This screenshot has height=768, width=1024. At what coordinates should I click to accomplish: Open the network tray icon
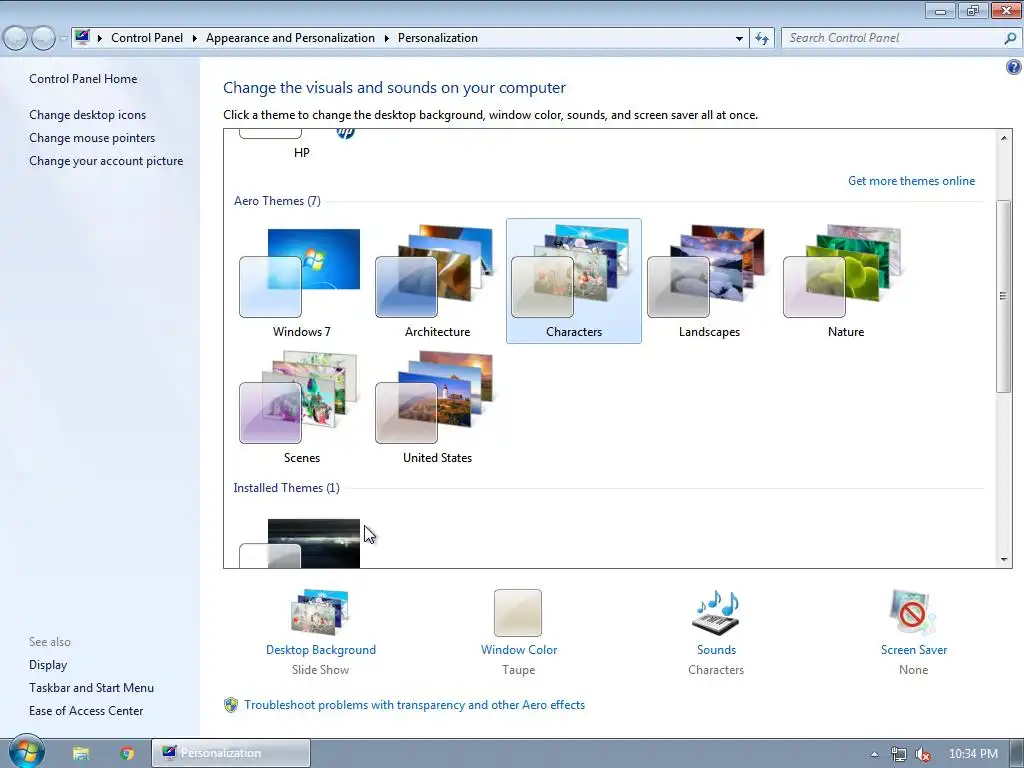[x=899, y=754]
